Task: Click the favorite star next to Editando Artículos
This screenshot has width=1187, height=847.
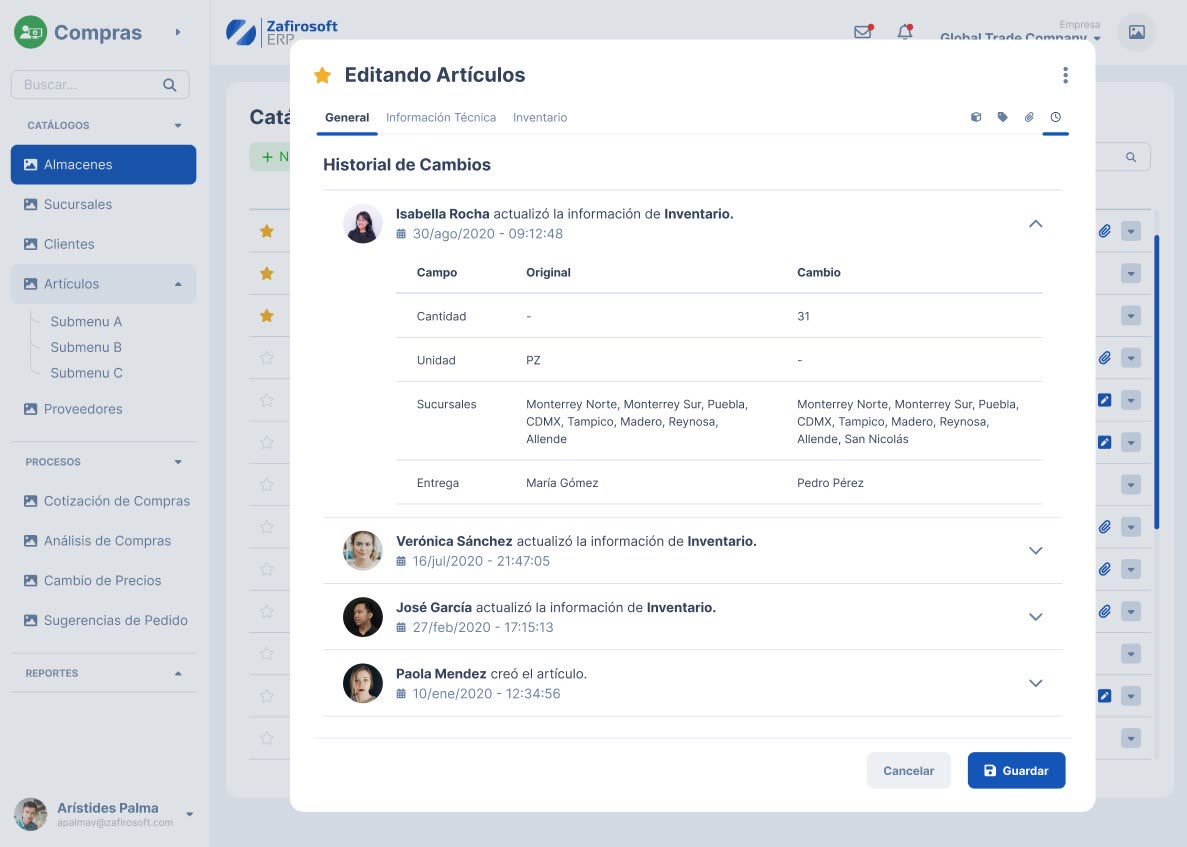Action: coord(322,75)
